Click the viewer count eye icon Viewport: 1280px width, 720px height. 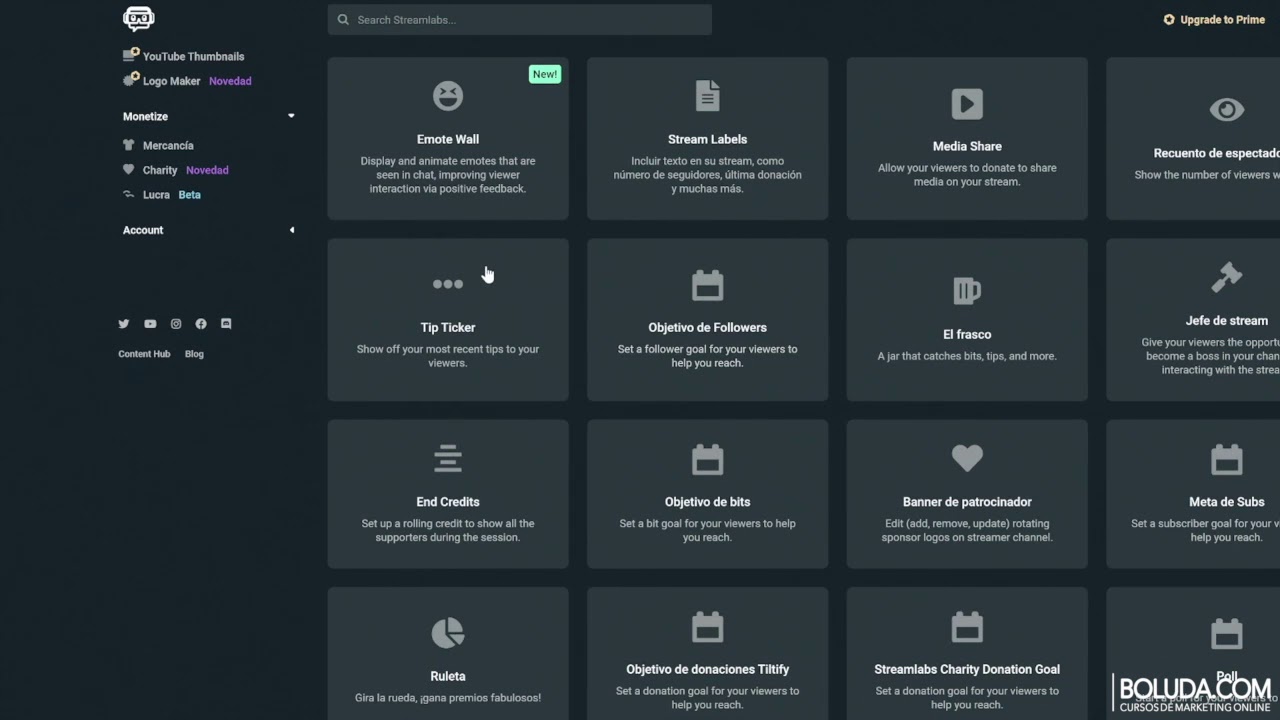pos(1227,110)
